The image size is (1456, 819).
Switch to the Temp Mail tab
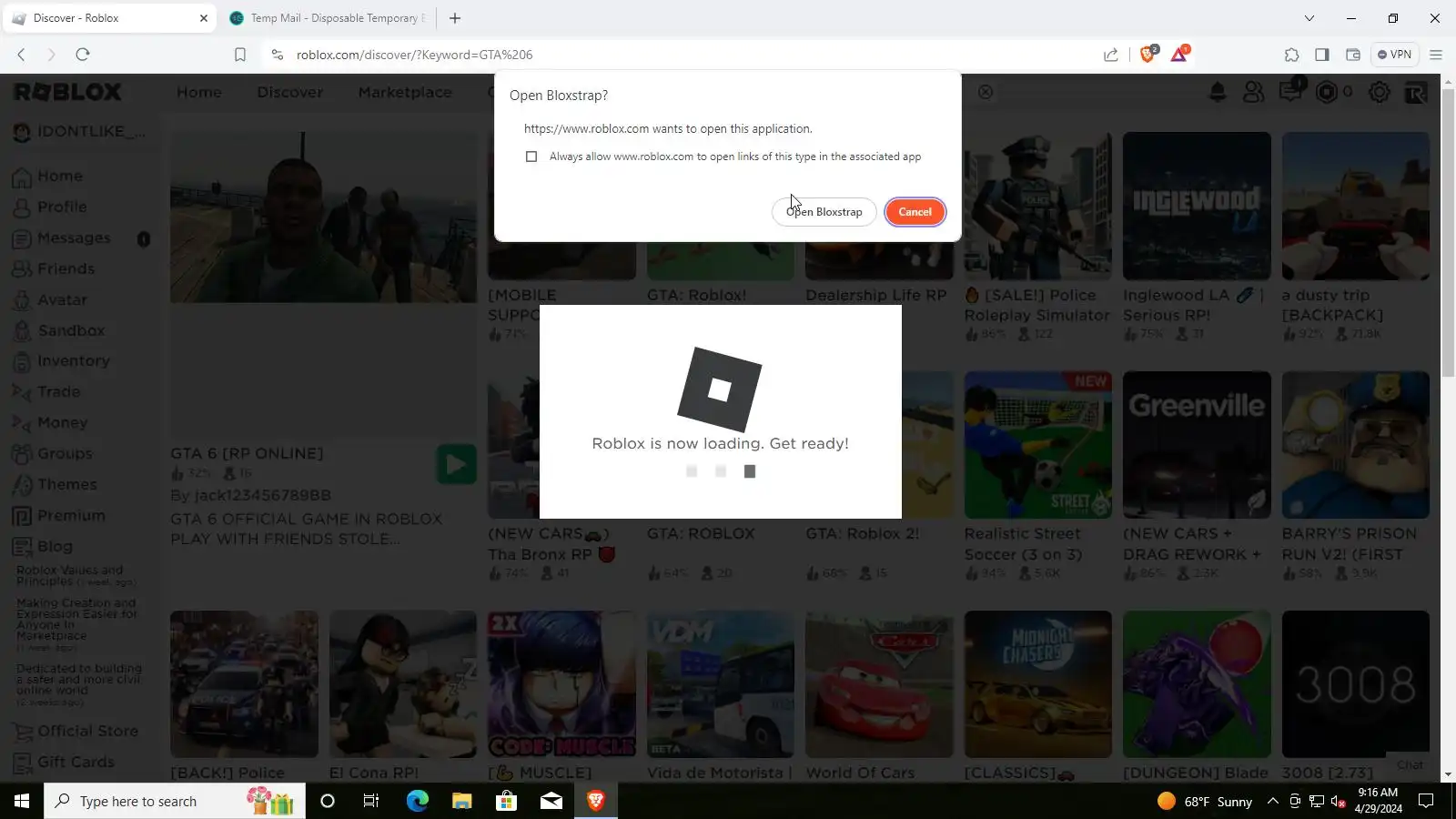[328, 18]
